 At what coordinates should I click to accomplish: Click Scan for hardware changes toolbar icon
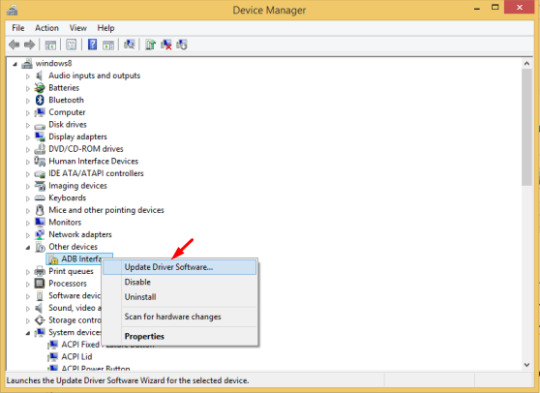pos(129,44)
